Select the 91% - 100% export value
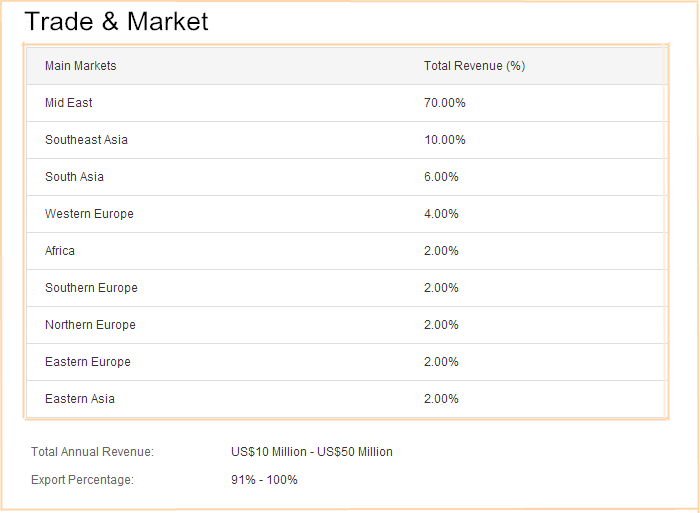 pyautogui.click(x=264, y=480)
